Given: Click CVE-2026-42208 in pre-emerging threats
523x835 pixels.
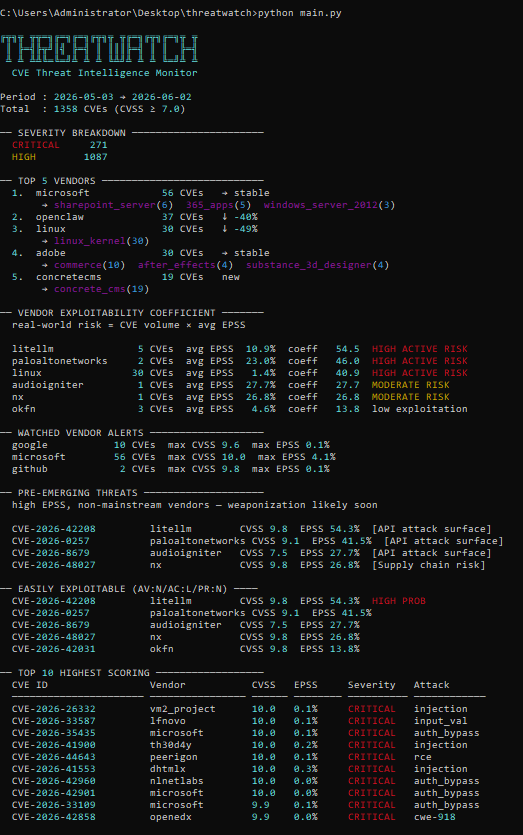Looking at the screenshot, I should click(x=54, y=529).
